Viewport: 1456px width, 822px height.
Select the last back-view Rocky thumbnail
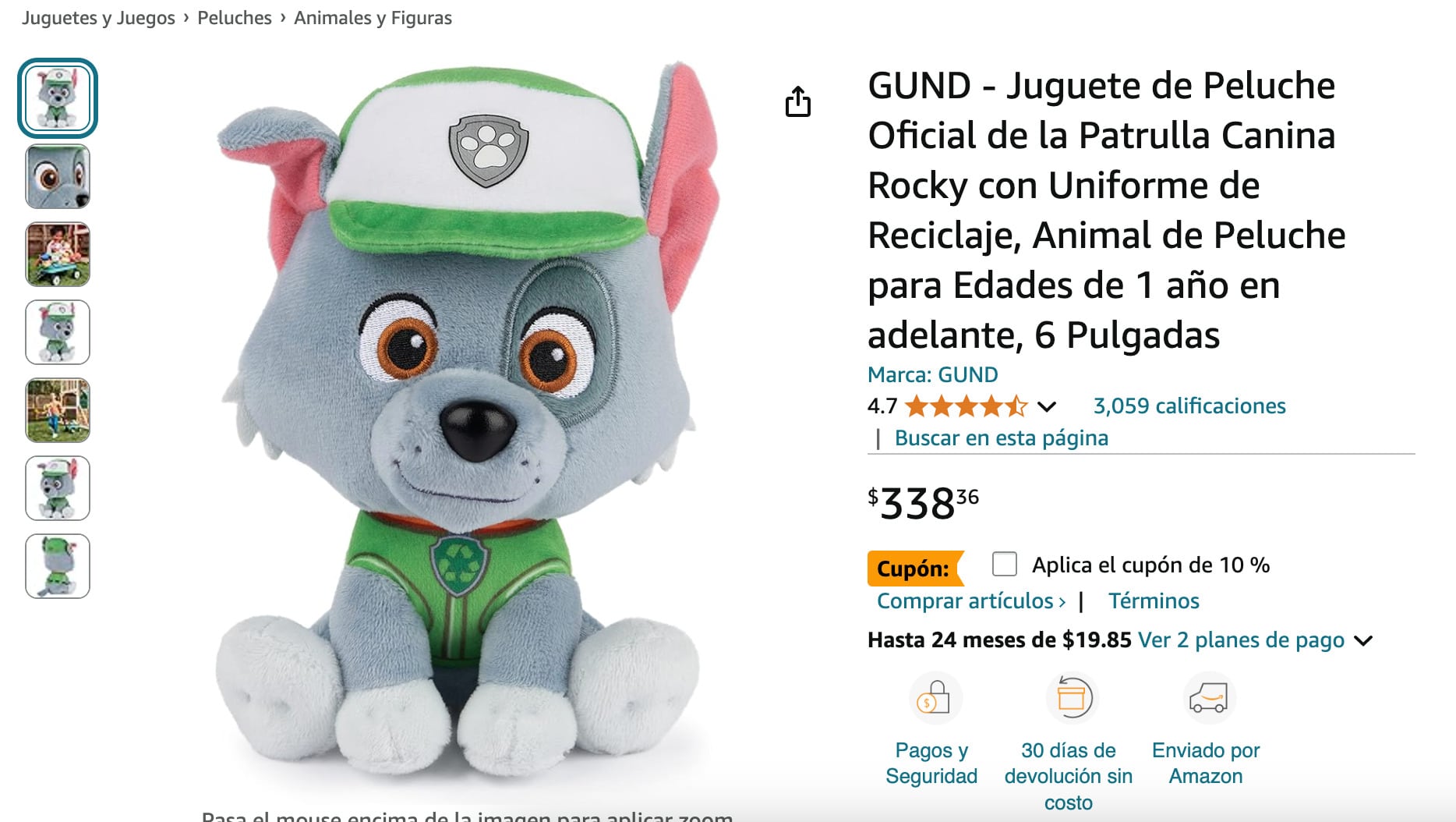coord(58,566)
